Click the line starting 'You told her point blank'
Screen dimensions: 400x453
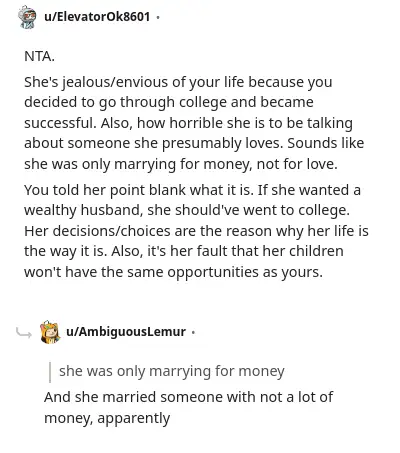[192, 190]
